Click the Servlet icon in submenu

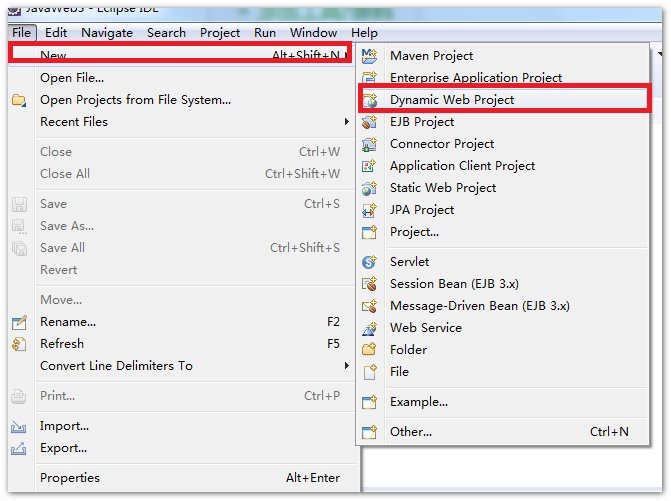(x=370, y=262)
